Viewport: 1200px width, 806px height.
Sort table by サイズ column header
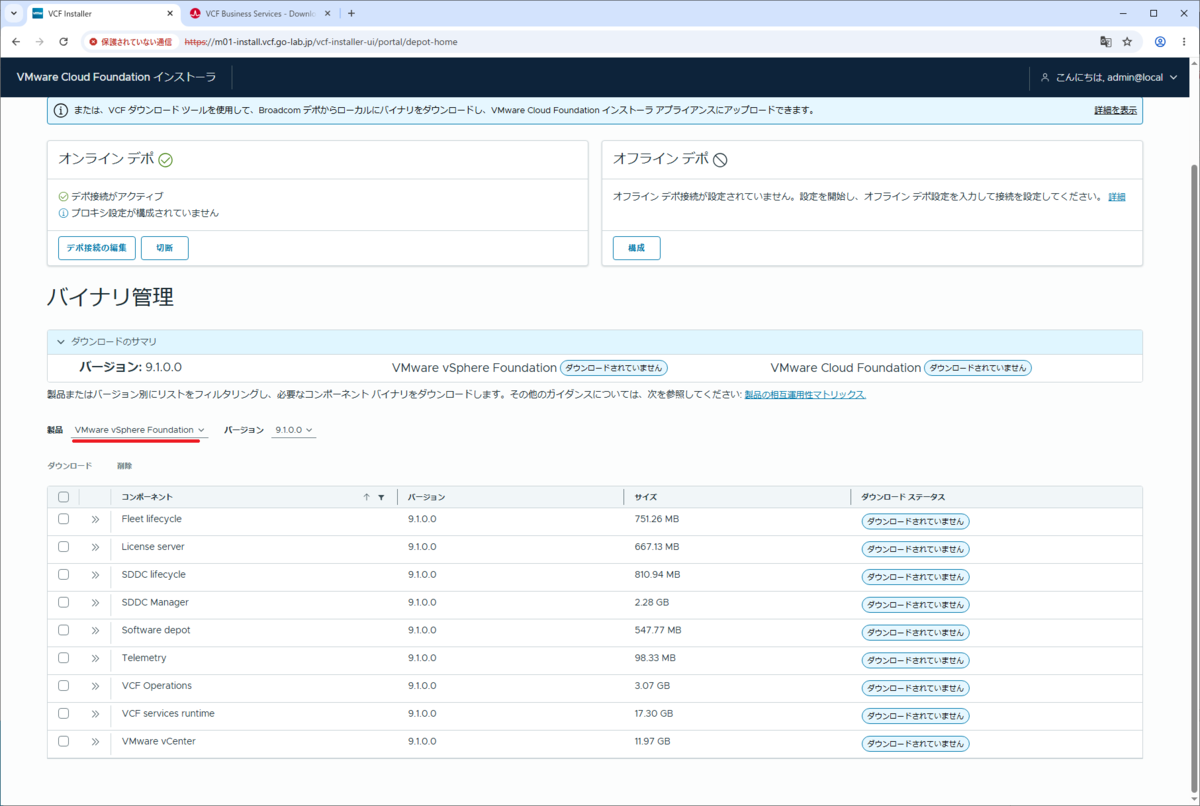[645, 497]
